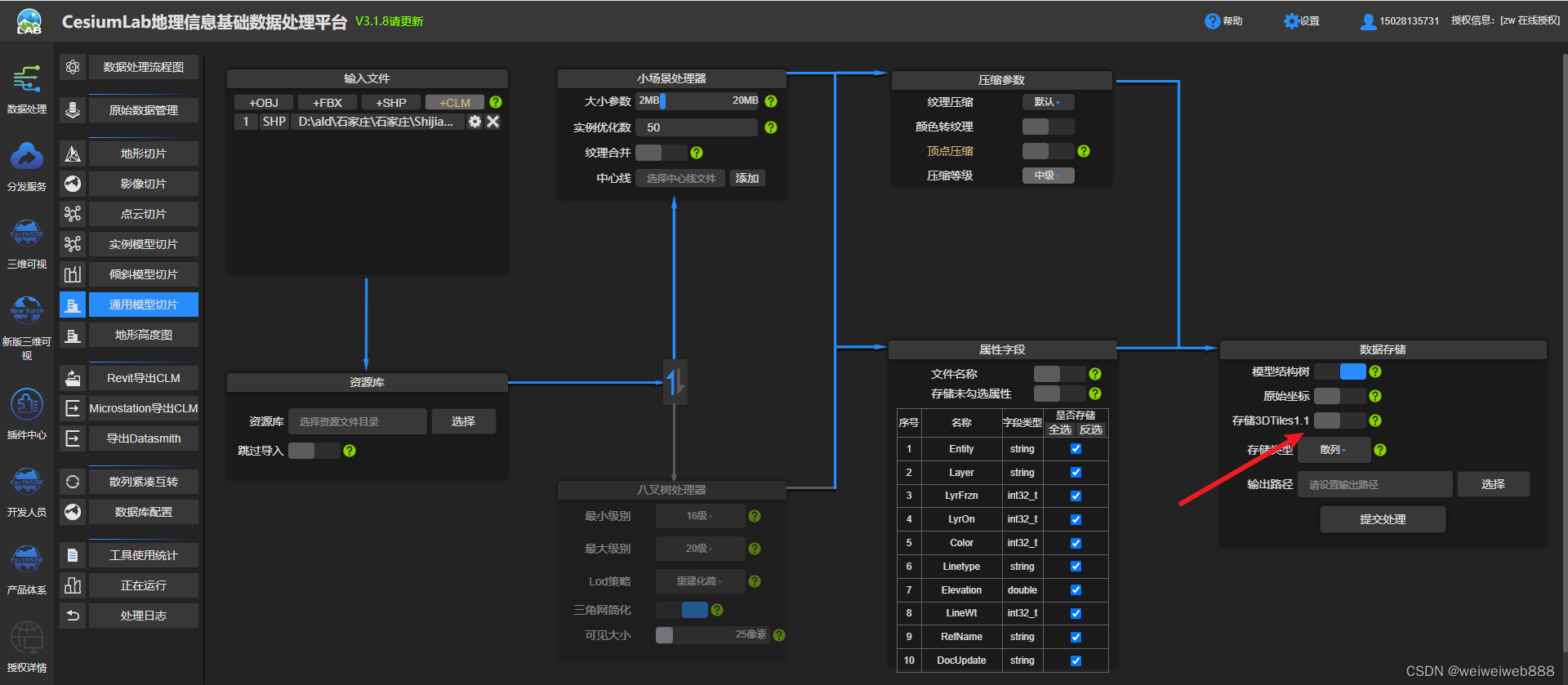Click the icon beside 原始数据管理
The width and height of the screenshot is (1568, 685).
click(73, 110)
